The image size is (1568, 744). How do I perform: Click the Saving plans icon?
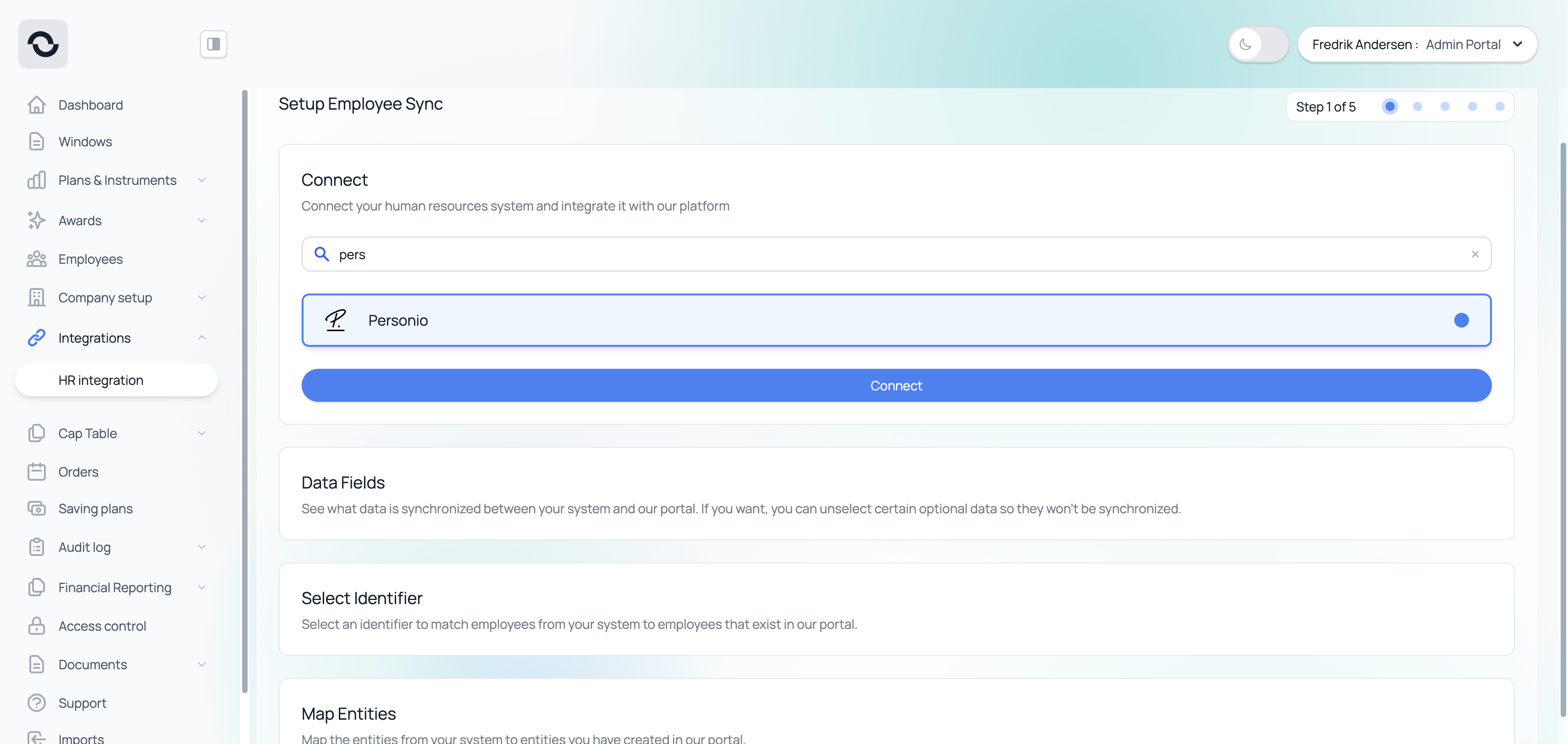(x=37, y=508)
